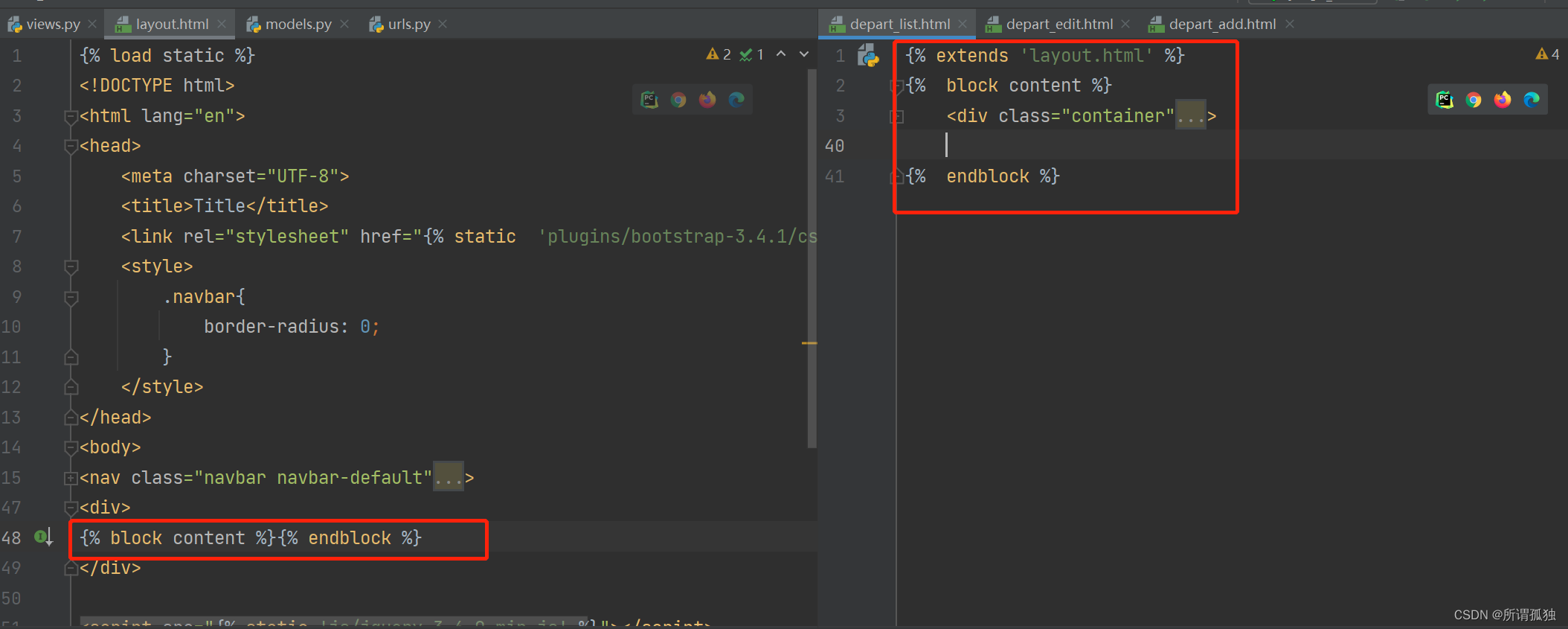This screenshot has height=629, width=1568.
Task: Click the '{% load static %}' line
Action: (x=167, y=56)
